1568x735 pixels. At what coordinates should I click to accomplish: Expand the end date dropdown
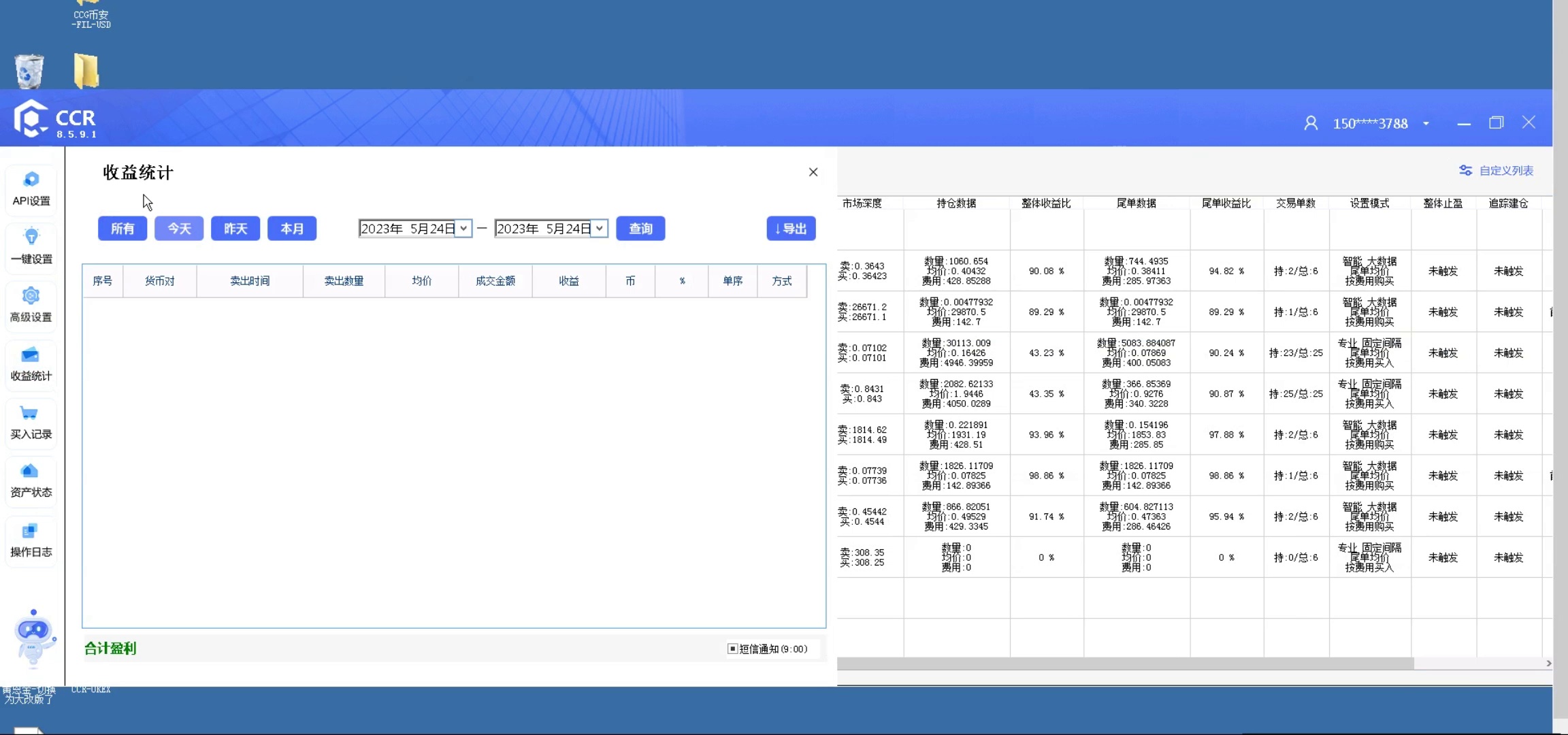coord(600,229)
